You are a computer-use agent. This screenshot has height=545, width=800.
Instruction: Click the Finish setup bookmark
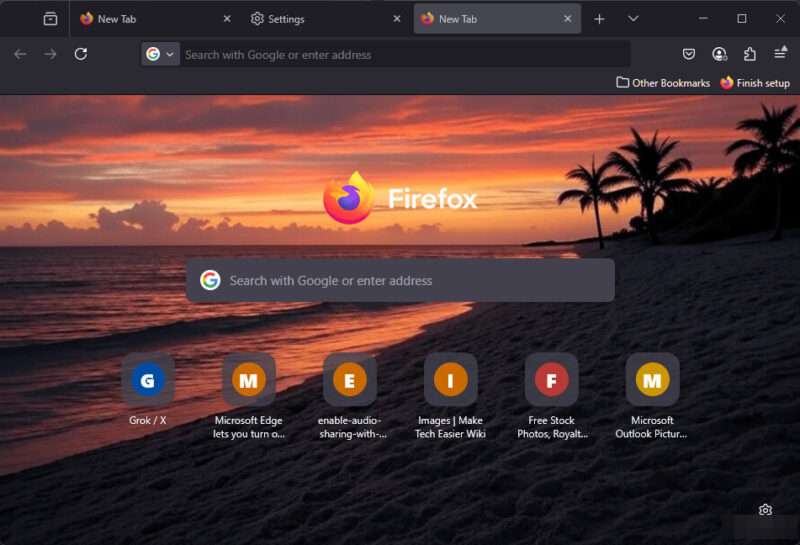[755, 83]
